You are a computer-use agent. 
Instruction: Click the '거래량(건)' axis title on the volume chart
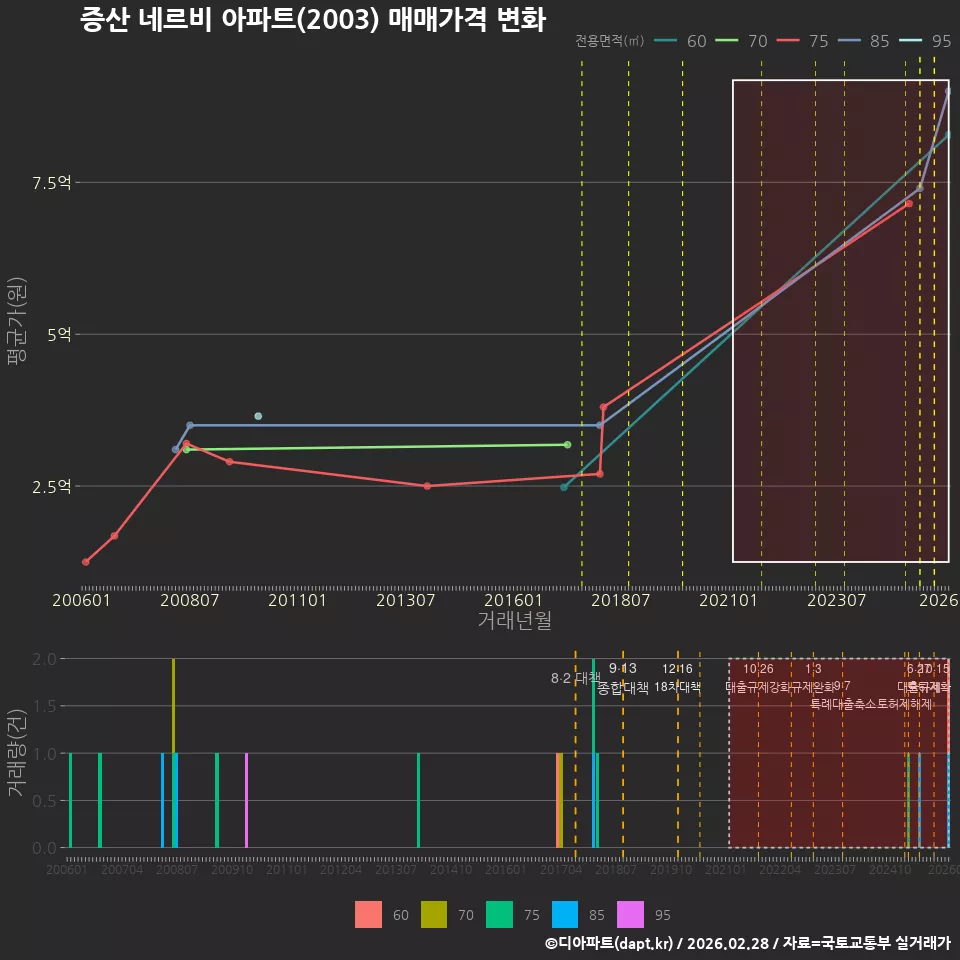point(17,752)
